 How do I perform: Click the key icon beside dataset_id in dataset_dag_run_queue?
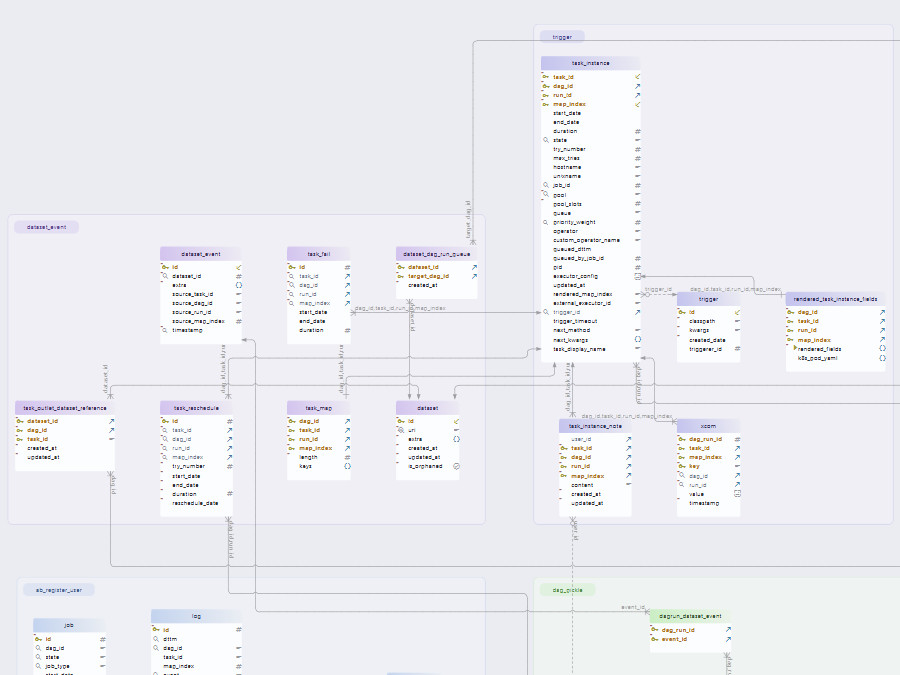click(x=401, y=266)
